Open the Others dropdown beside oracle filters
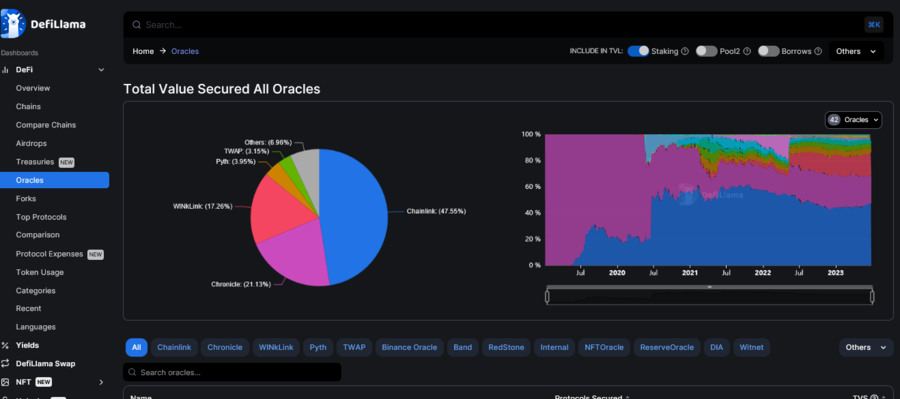This screenshot has height=399, width=900. coord(866,347)
